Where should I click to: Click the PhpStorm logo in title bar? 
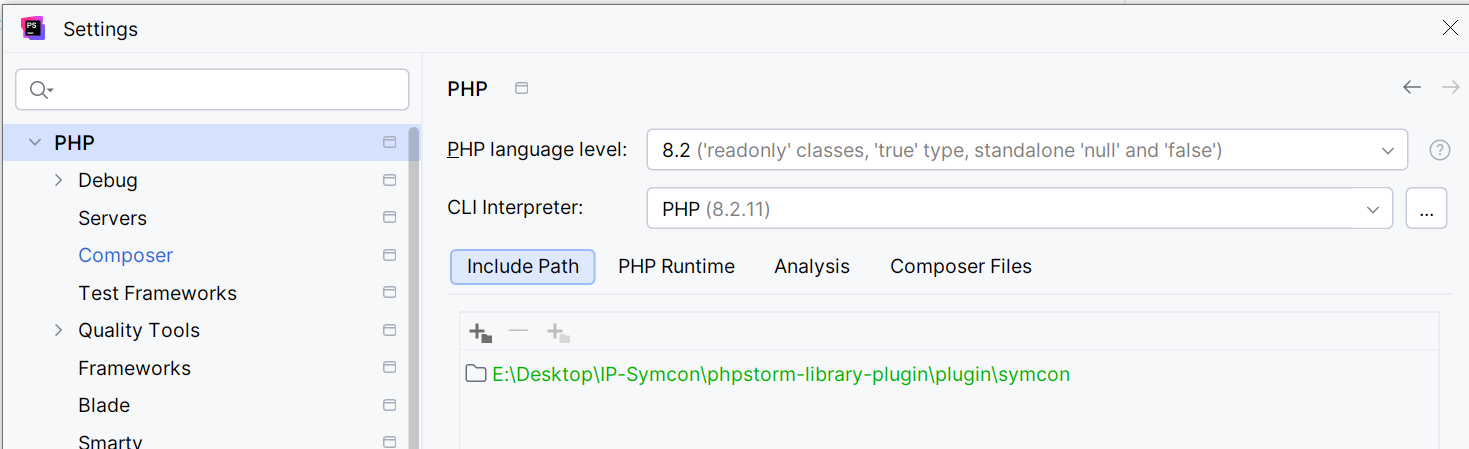(x=33, y=28)
